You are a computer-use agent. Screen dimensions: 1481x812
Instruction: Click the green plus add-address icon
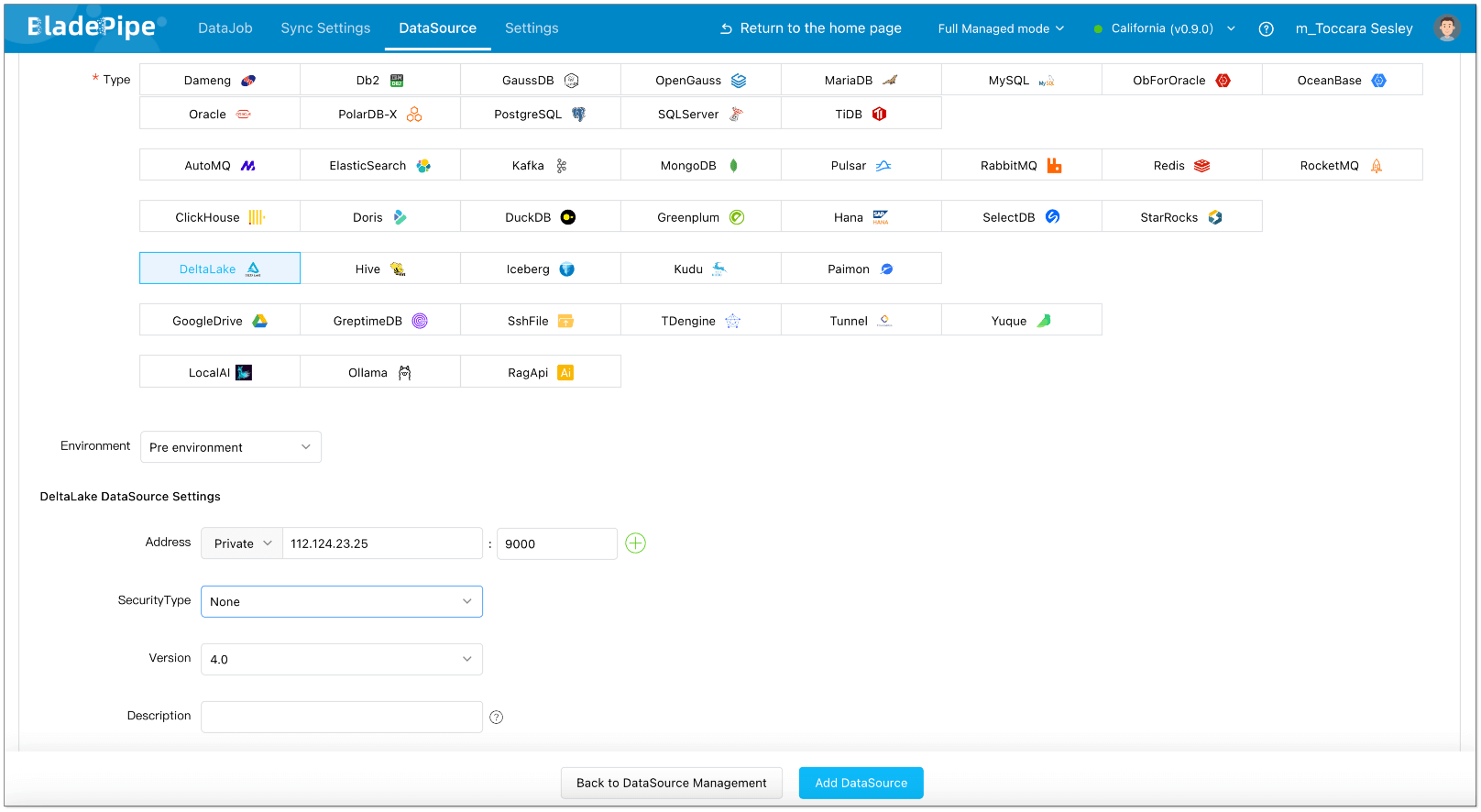(635, 543)
